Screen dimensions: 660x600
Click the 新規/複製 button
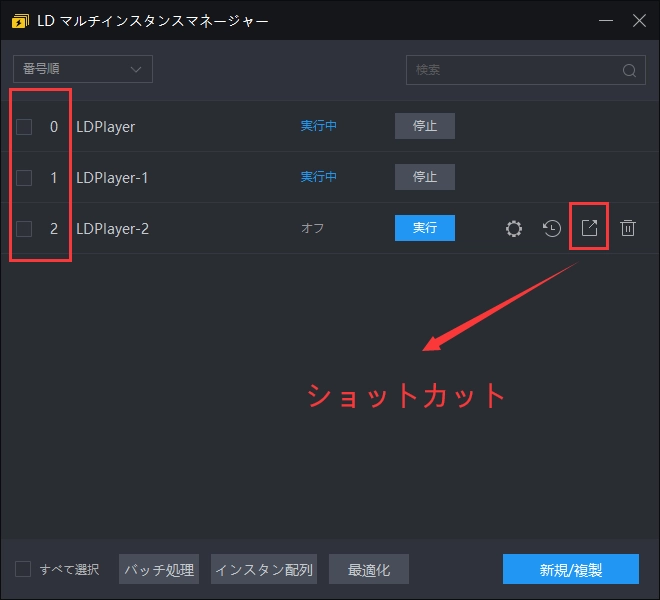click(x=571, y=569)
